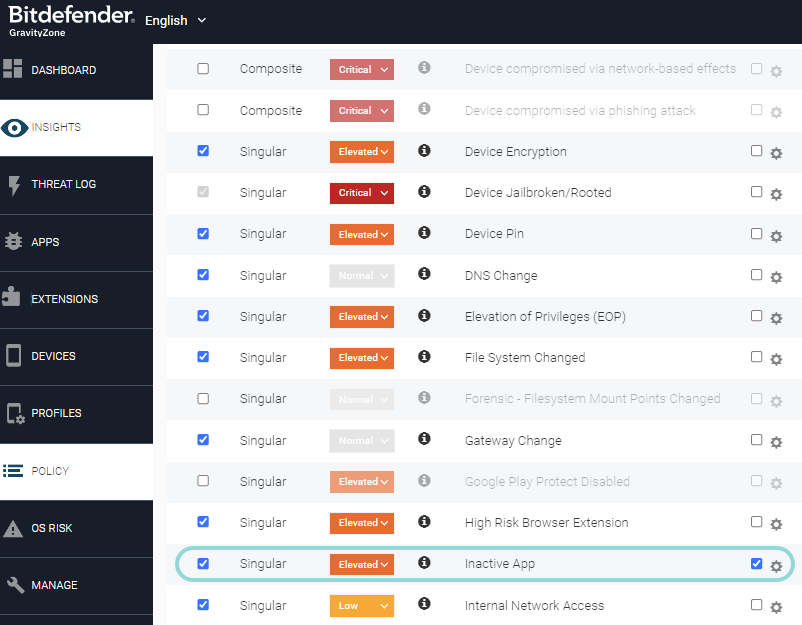This screenshot has width=802, height=625.
Task: Open the Dashboard menu item
Action: click(64, 70)
